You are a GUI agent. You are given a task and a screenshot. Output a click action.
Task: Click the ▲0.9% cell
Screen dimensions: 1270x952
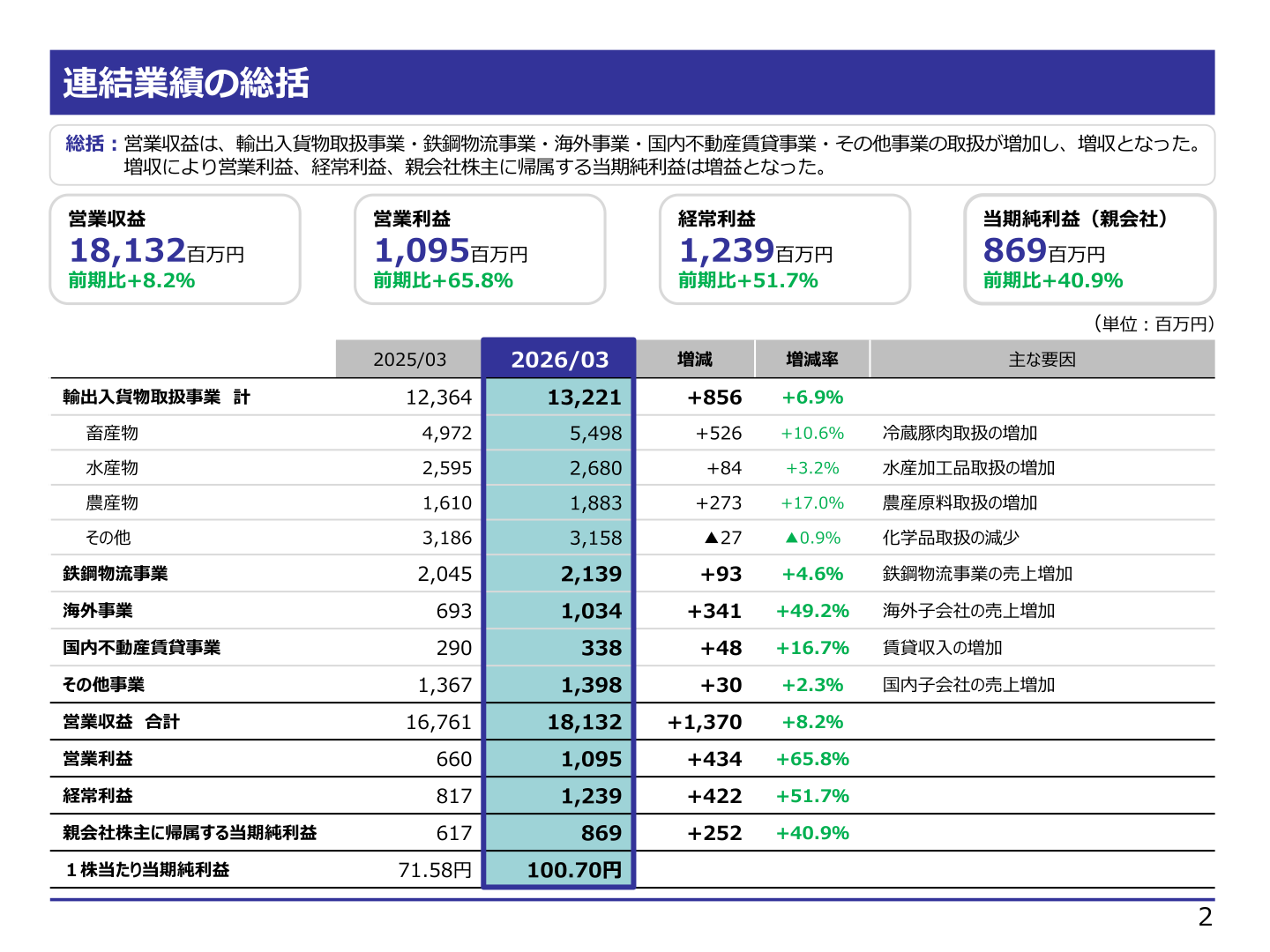(x=812, y=538)
